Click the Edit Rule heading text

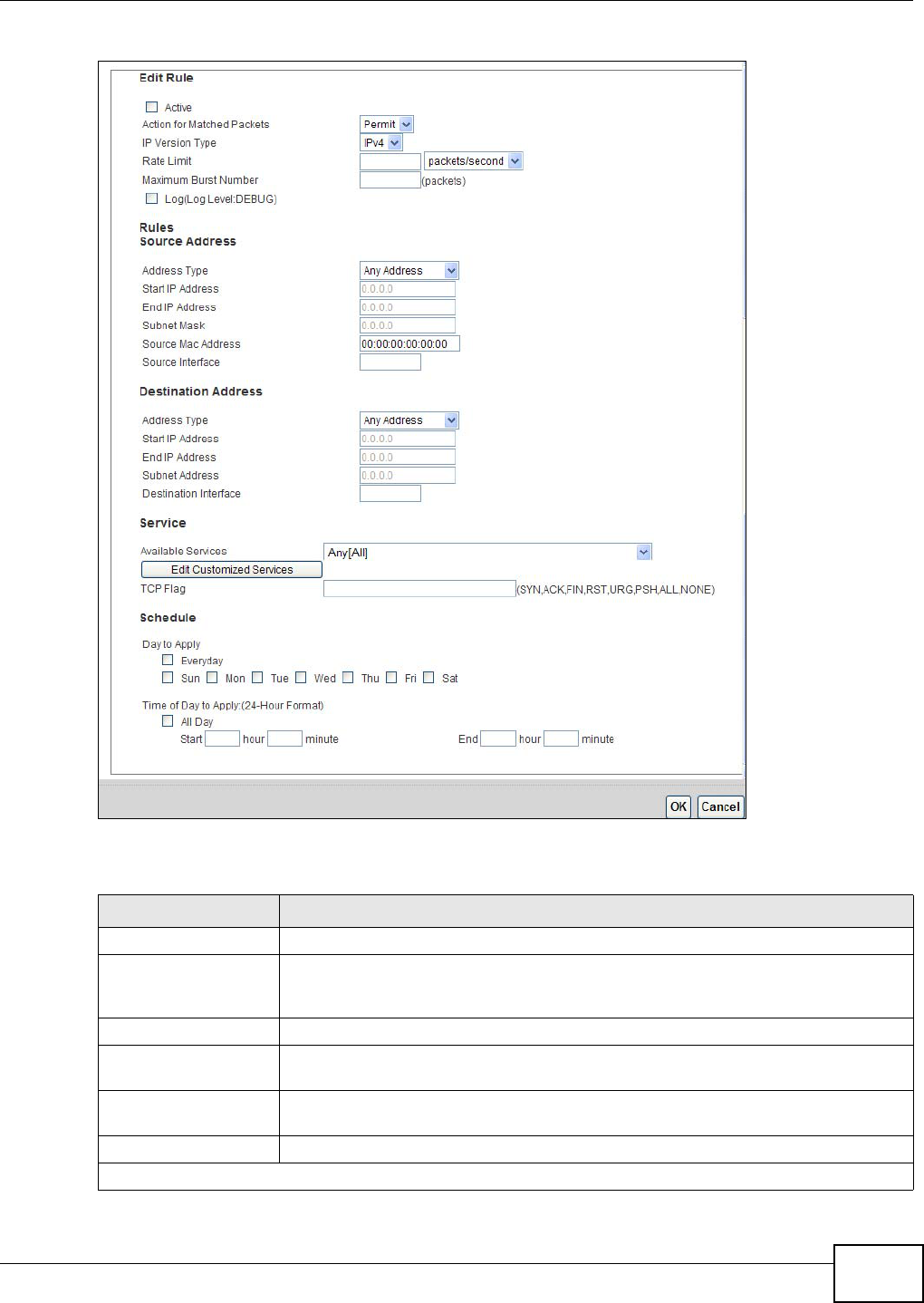[167, 78]
